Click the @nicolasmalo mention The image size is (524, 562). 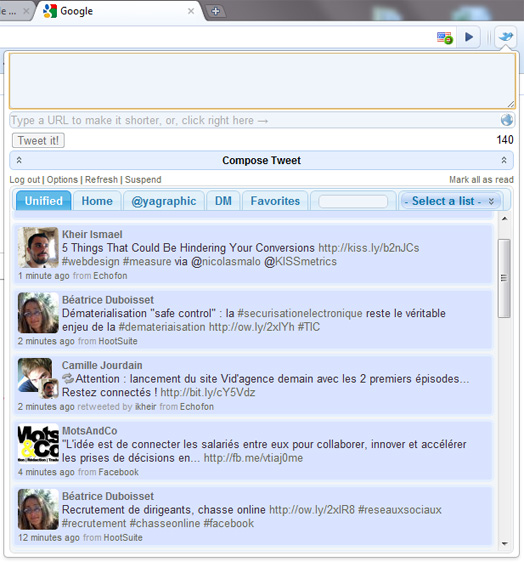click(226, 261)
